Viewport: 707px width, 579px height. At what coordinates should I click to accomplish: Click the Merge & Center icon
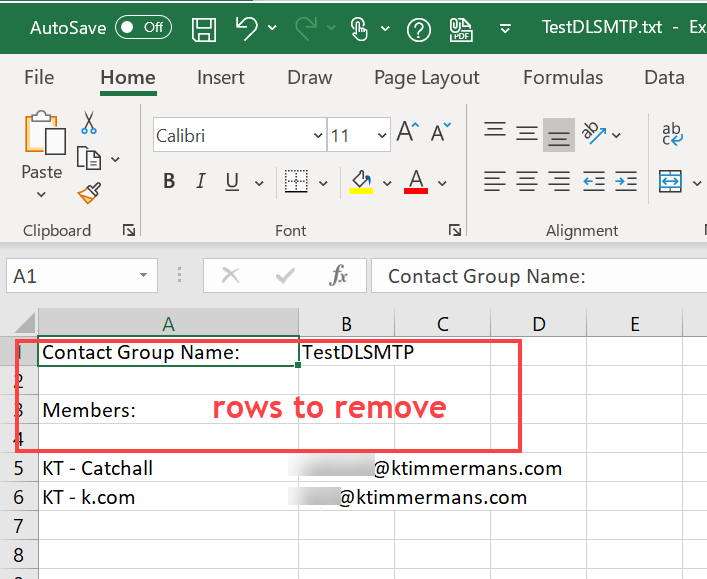pos(670,181)
